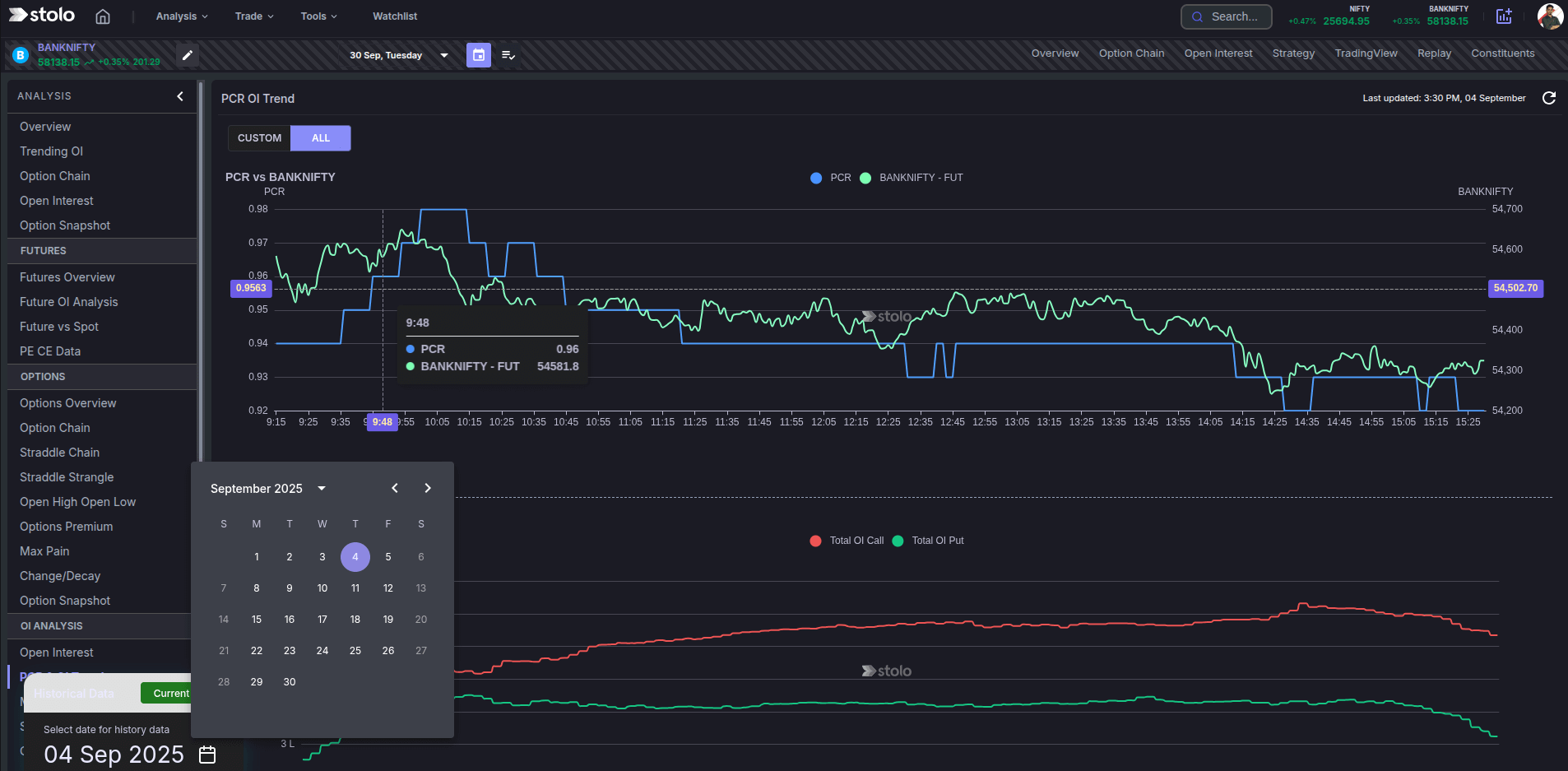Click the Current button in Historical Data popup
The image size is (1568, 771).
pyautogui.click(x=169, y=693)
